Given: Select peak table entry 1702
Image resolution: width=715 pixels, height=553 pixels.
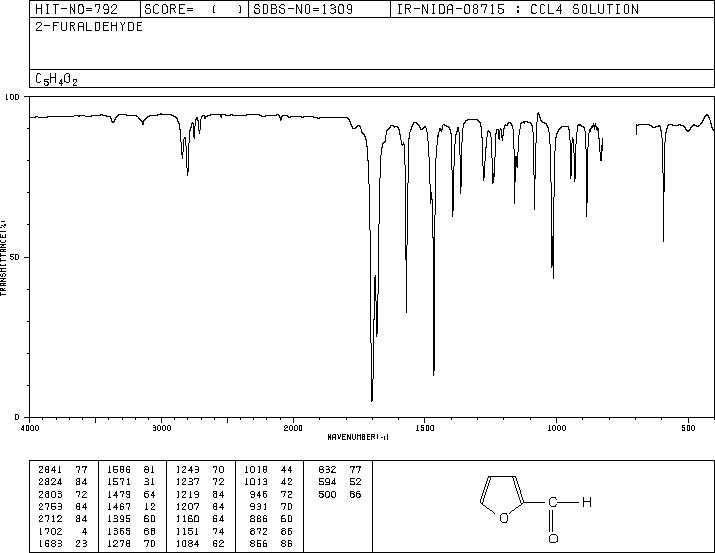Looking at the screenshot, I should click(x=51, y=531).
